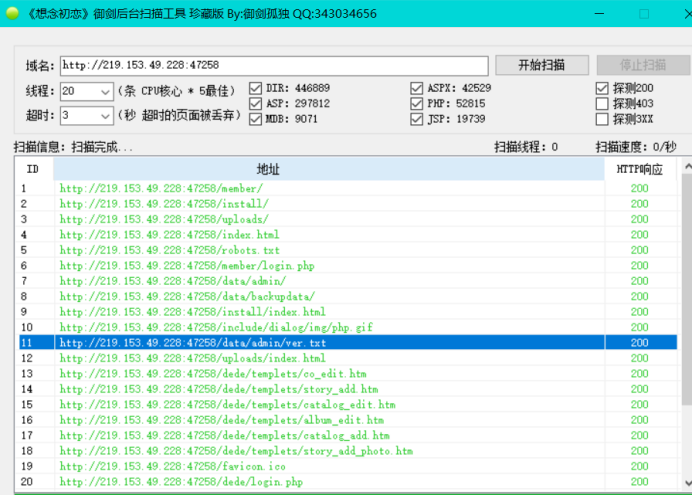Toggle the JSP: 19739 checkbox

tap(416, 119)
